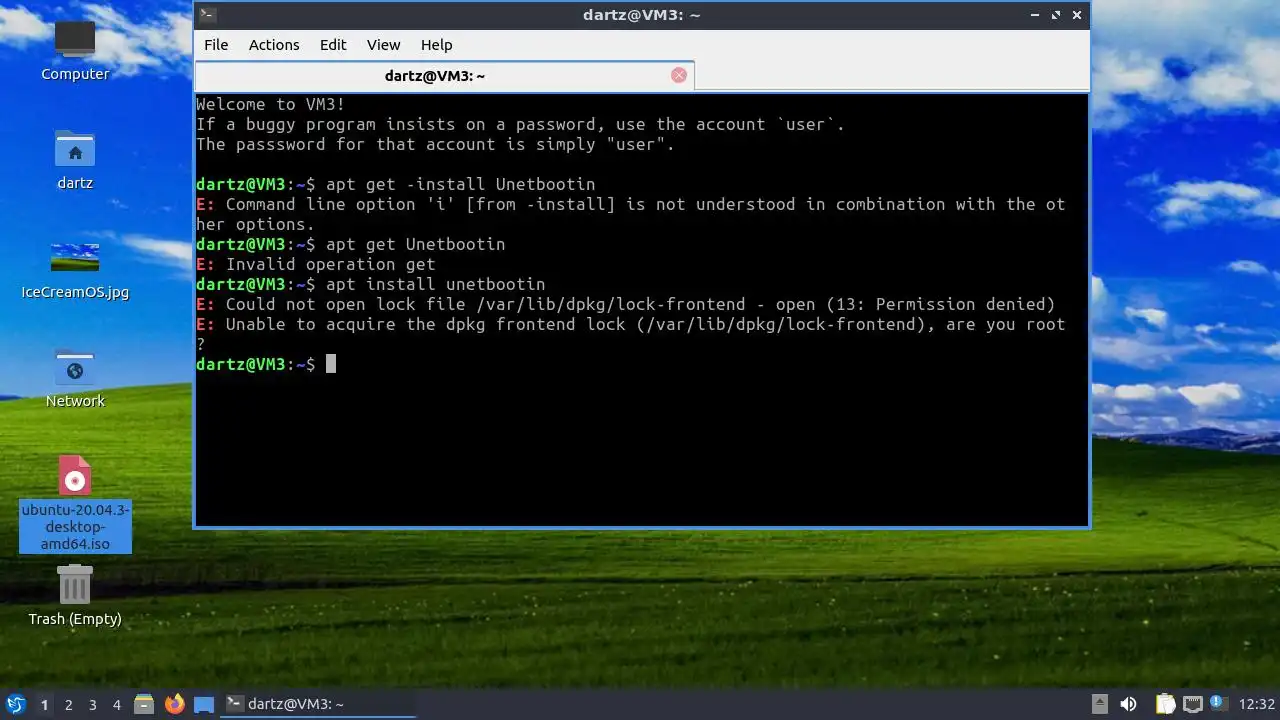Select the dartz@VM3 taskbar window button
1280x720 pixels.
pos(318,704)
